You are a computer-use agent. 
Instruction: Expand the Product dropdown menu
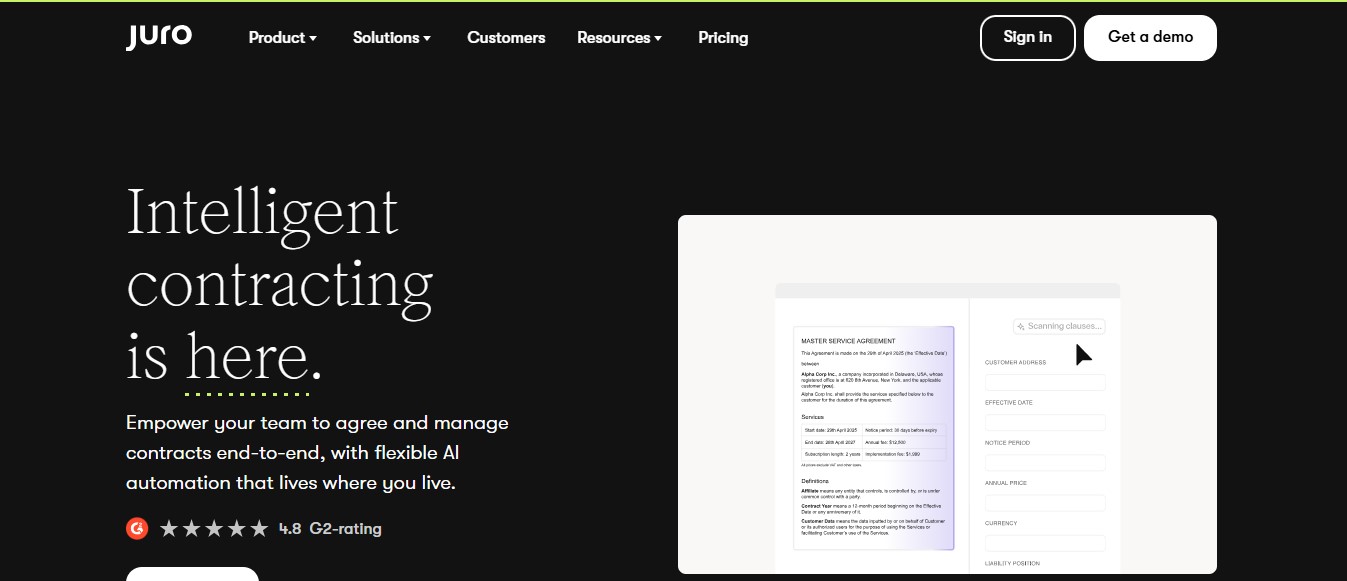tap(282, 38)
